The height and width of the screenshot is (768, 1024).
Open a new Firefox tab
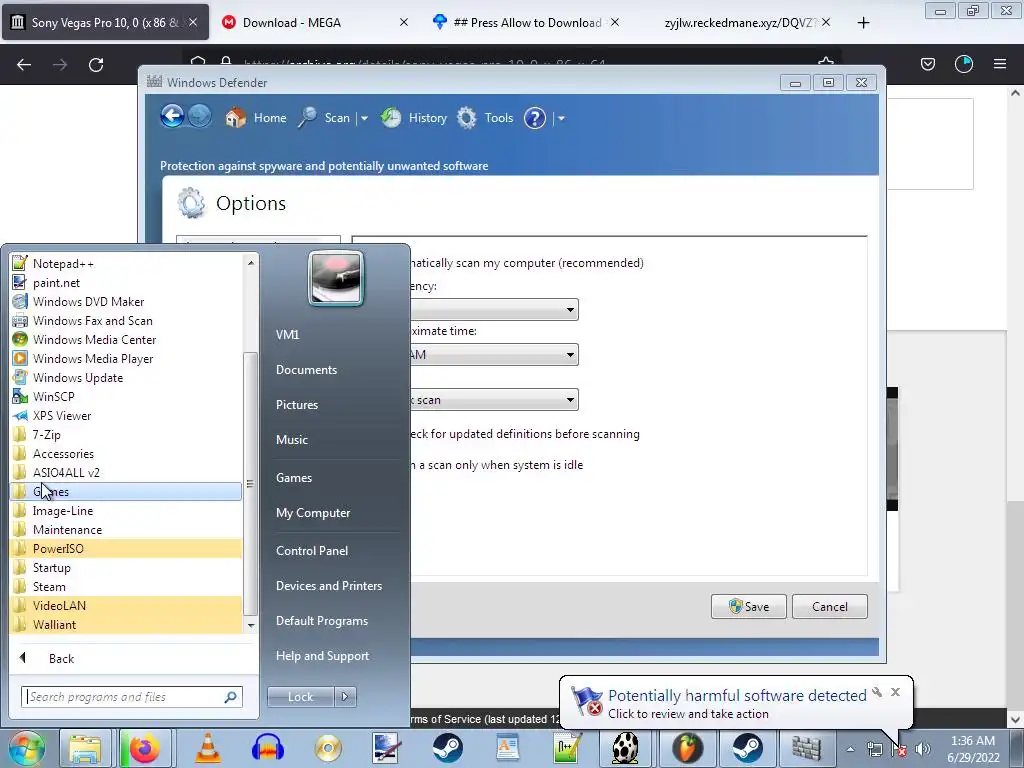coord(863,23)
